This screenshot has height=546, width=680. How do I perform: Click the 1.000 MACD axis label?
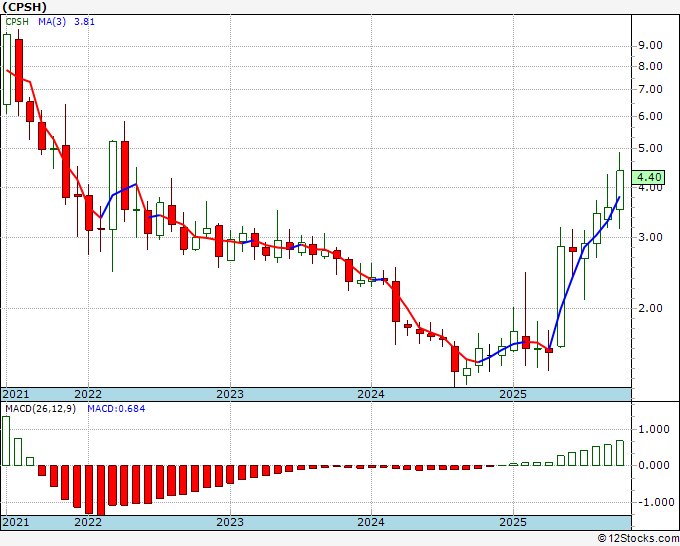pos(654,429)
